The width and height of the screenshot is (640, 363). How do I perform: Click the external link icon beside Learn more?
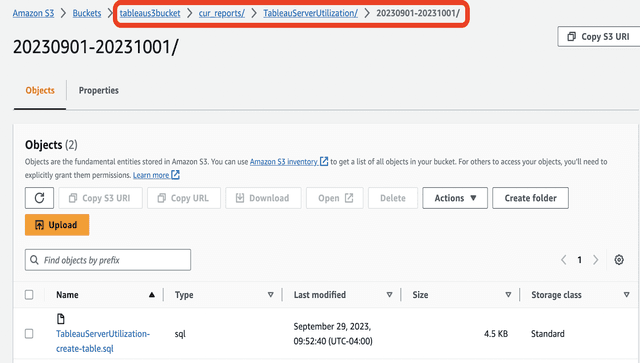pos(175,175)
